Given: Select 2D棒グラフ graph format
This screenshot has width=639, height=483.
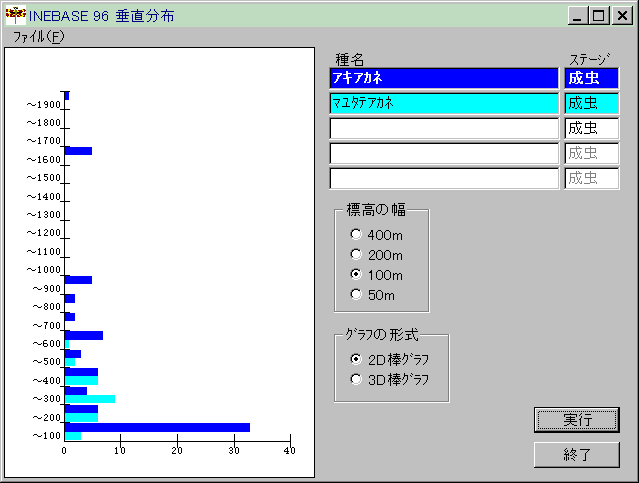Looking at the screenshot, I should [356, 359].
